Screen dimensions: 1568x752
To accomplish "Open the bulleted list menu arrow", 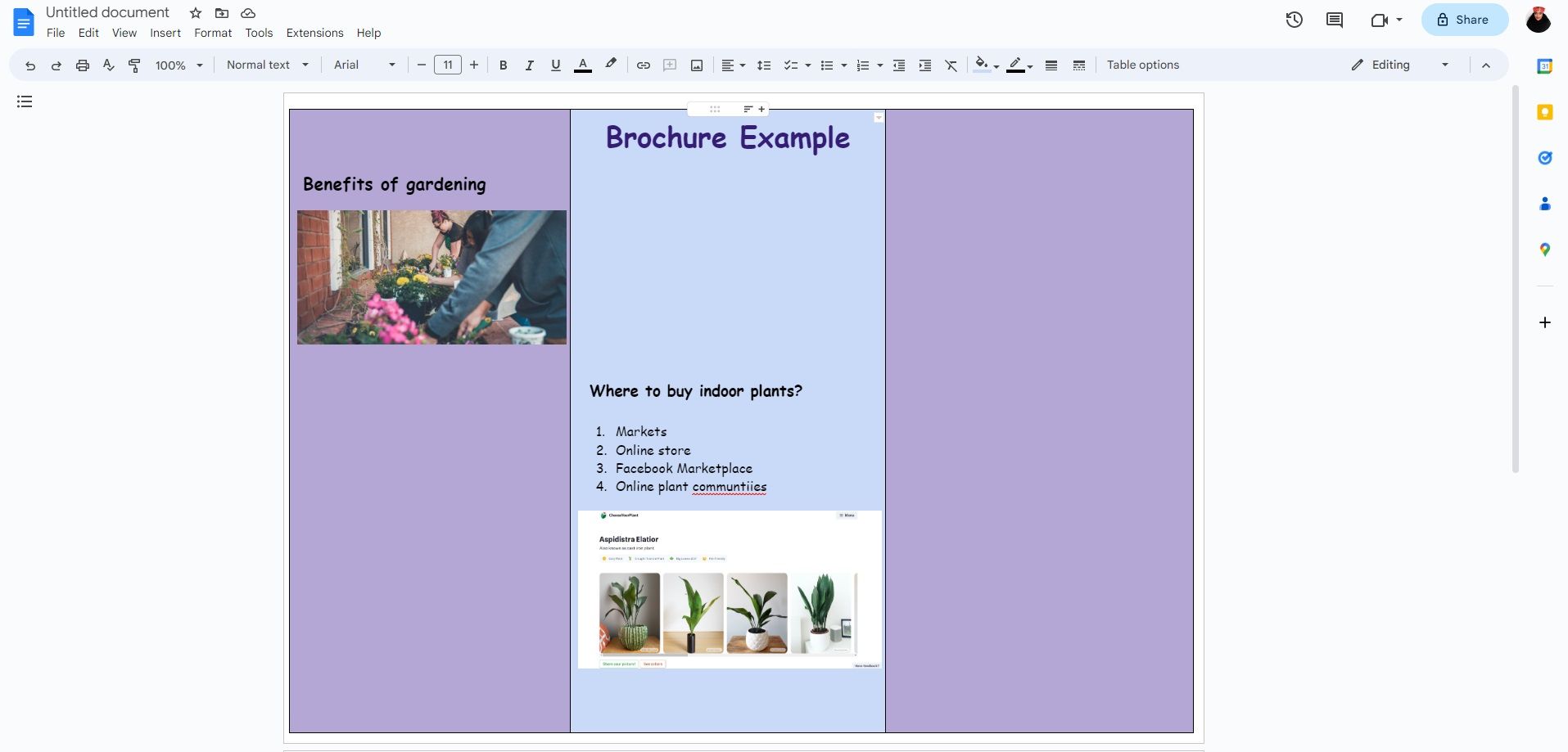I will [x=844, y=65].
